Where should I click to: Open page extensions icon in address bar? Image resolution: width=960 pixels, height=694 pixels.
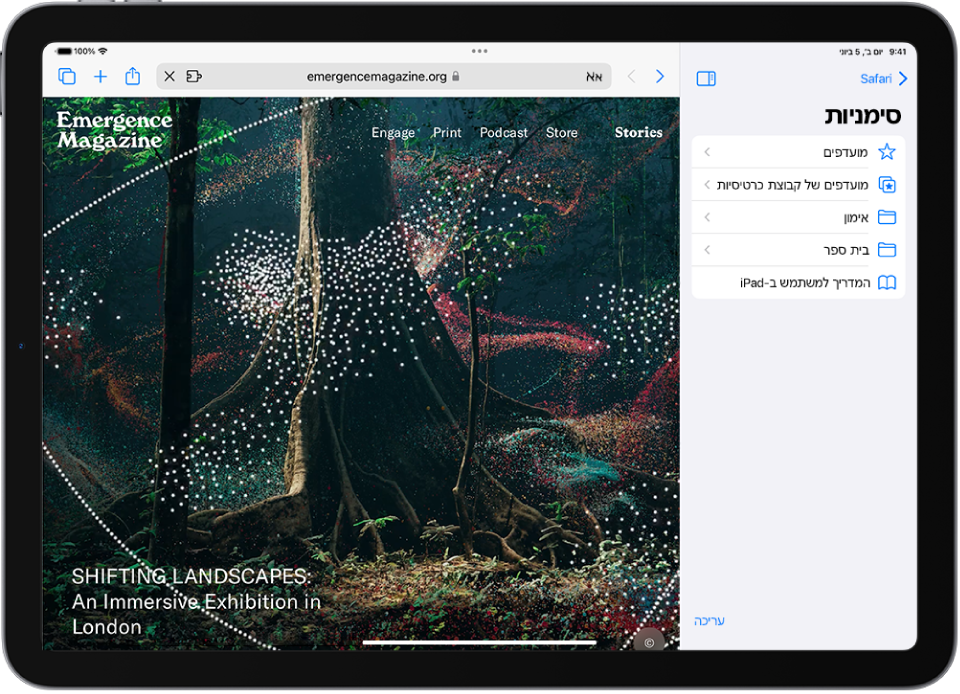click(x=194, y=76)
